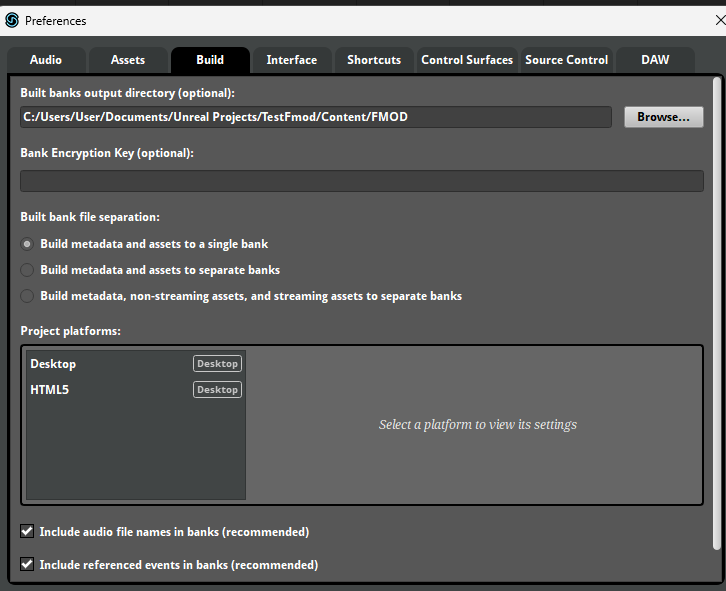The image size is (726, 591).
Task: Click the FMOD Studio logo icon
Action: pos(12,20)
